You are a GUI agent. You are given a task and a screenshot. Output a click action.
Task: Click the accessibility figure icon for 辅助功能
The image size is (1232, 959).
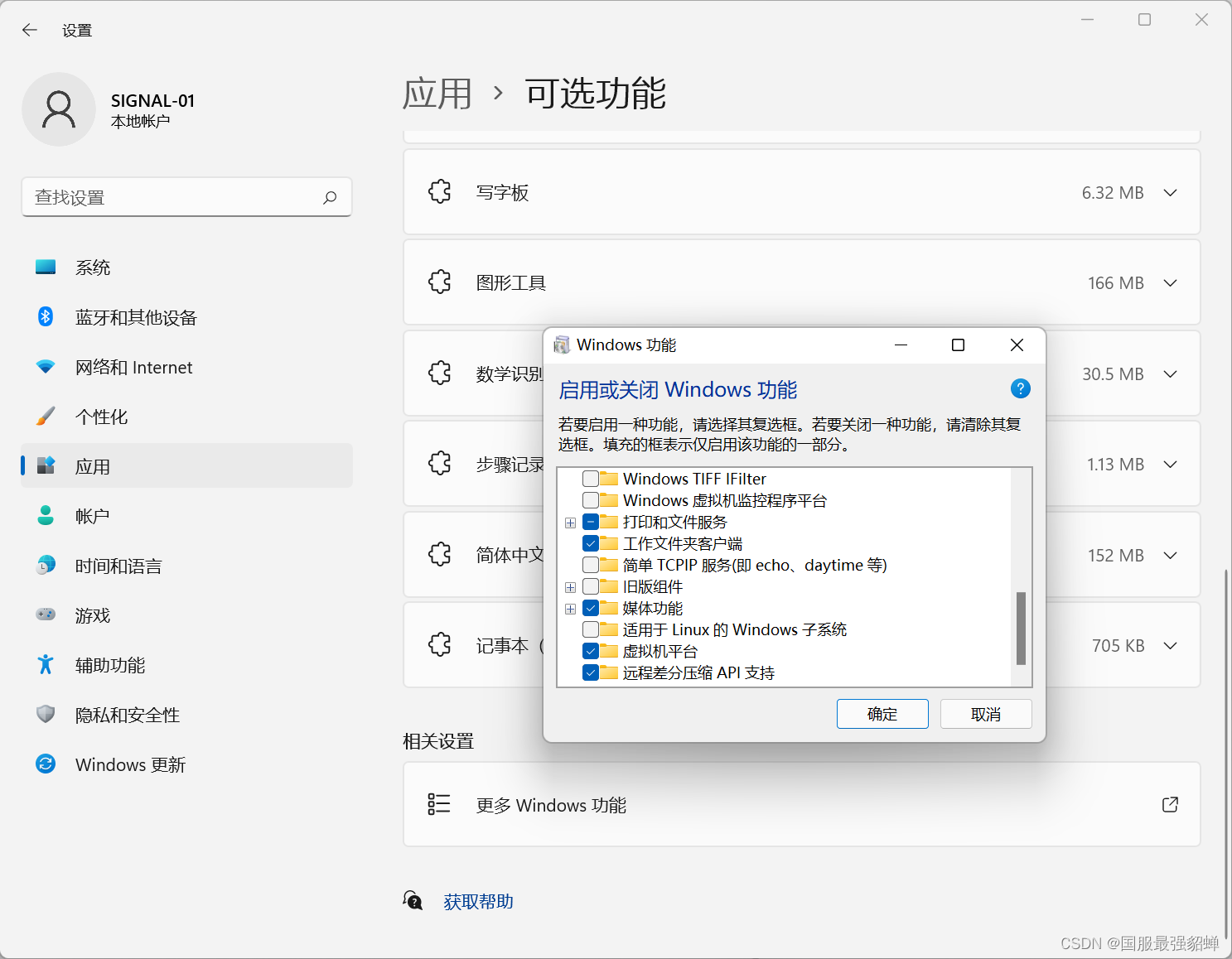click(46, 665)
